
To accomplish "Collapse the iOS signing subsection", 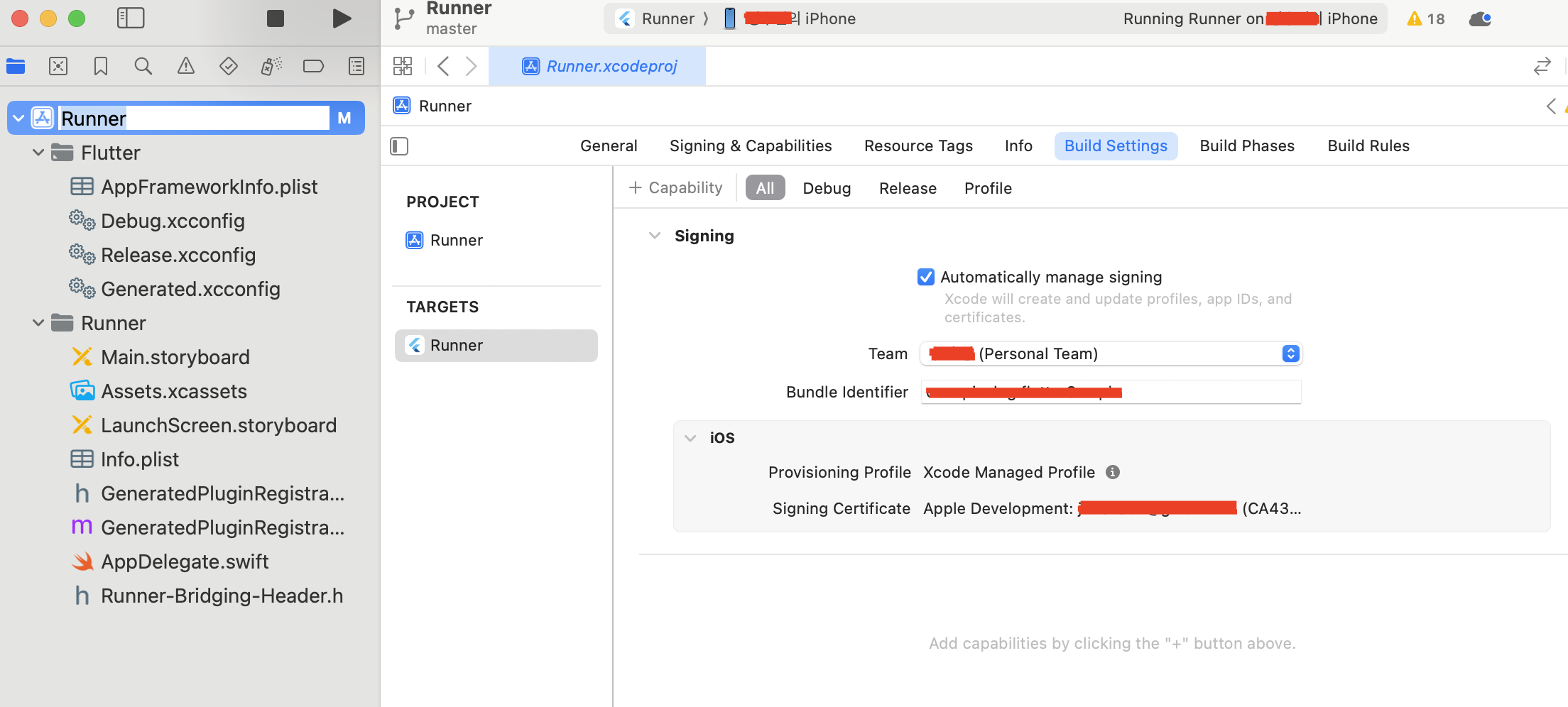I will coord(690,438).
